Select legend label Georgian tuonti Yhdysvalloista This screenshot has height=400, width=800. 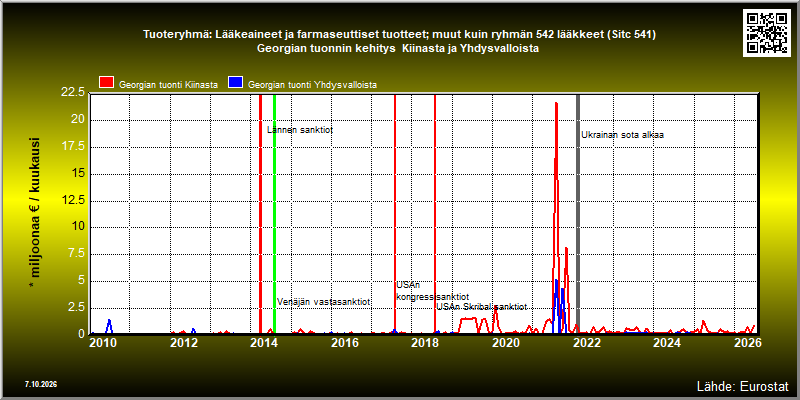coord(312,85)
